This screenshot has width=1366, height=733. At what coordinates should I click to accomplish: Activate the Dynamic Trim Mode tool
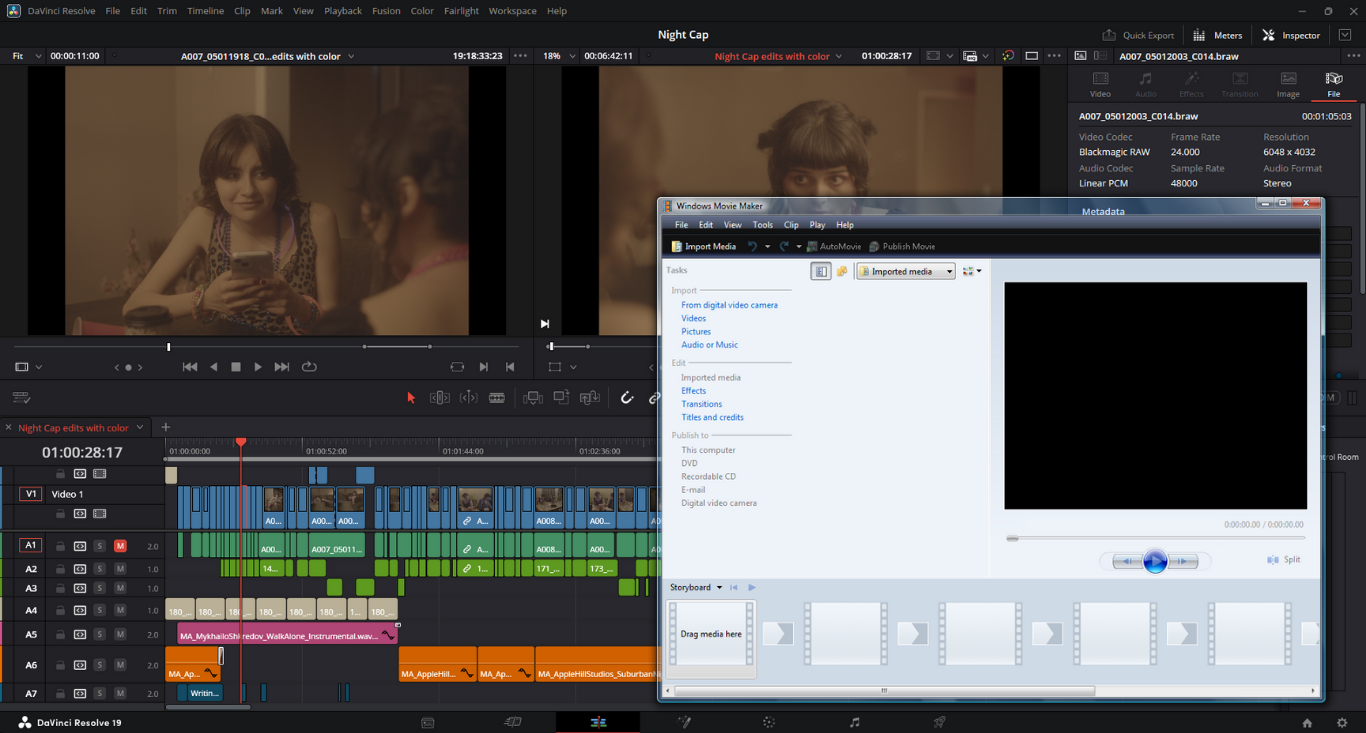[x=468, y=397]
